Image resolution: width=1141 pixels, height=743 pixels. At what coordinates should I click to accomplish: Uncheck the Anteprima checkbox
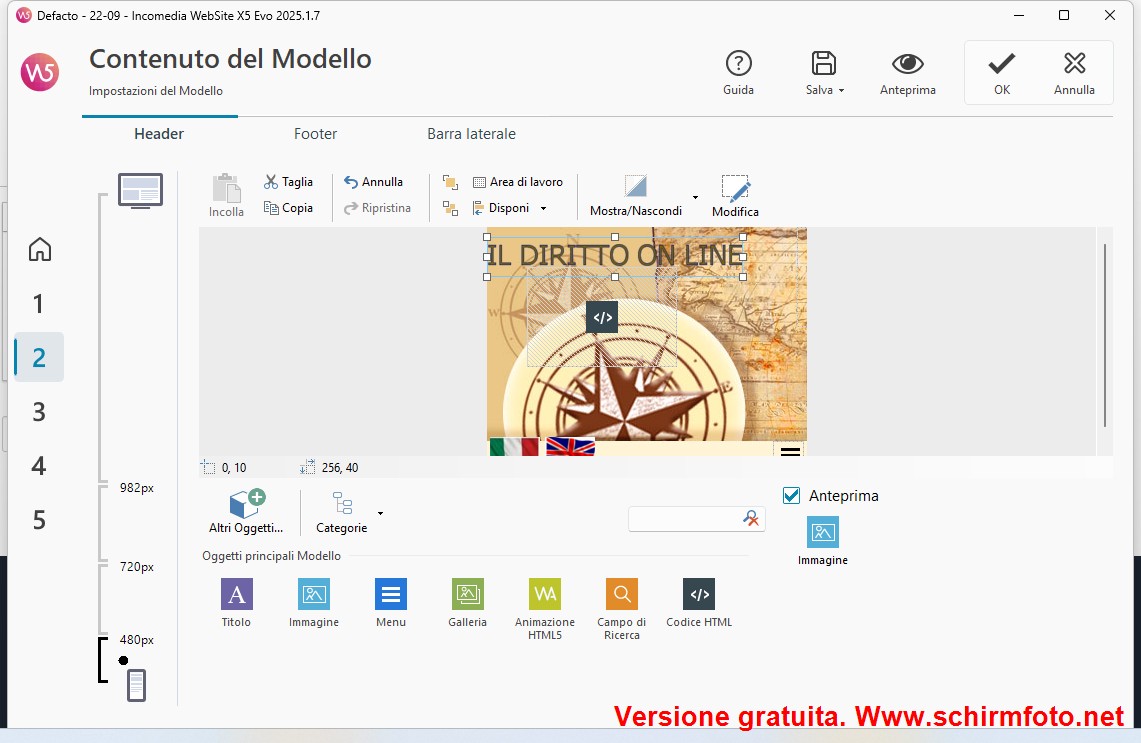click(792, 496)
